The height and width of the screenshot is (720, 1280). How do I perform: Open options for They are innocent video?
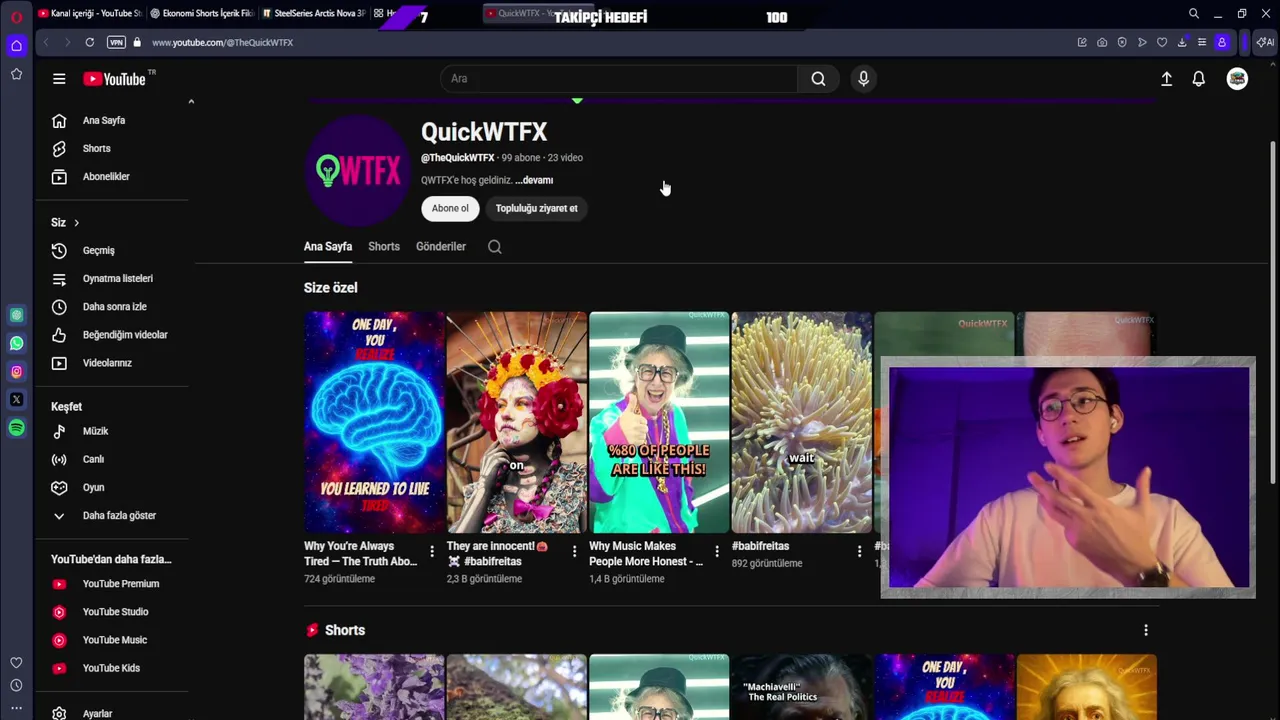(574, 551)
